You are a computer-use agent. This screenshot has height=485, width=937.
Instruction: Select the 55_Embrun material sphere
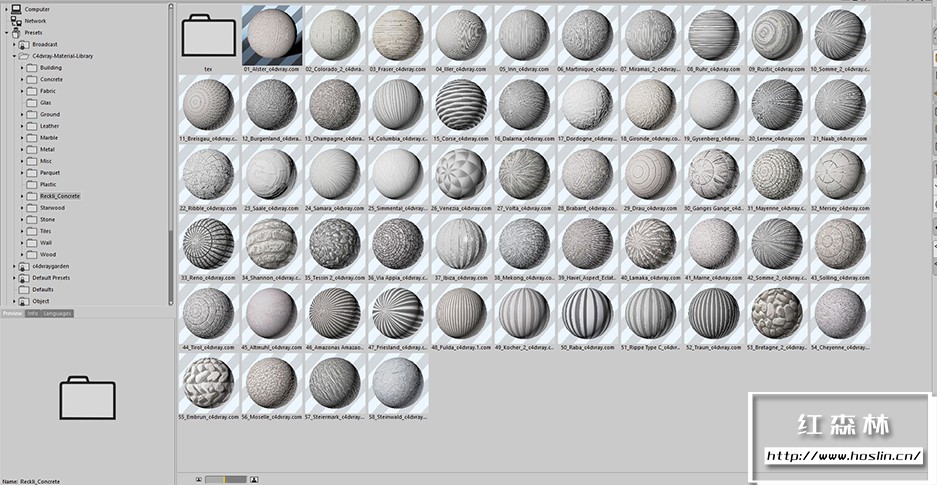[x=209, y=383]
